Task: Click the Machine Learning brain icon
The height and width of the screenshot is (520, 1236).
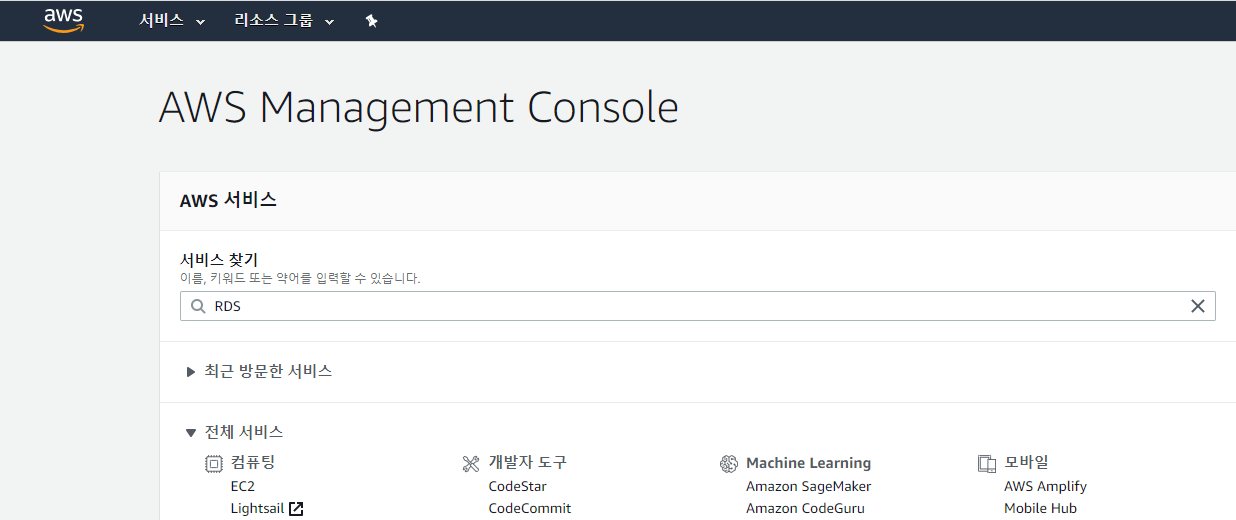Action: pyautogui.click(x=729, y=463)
